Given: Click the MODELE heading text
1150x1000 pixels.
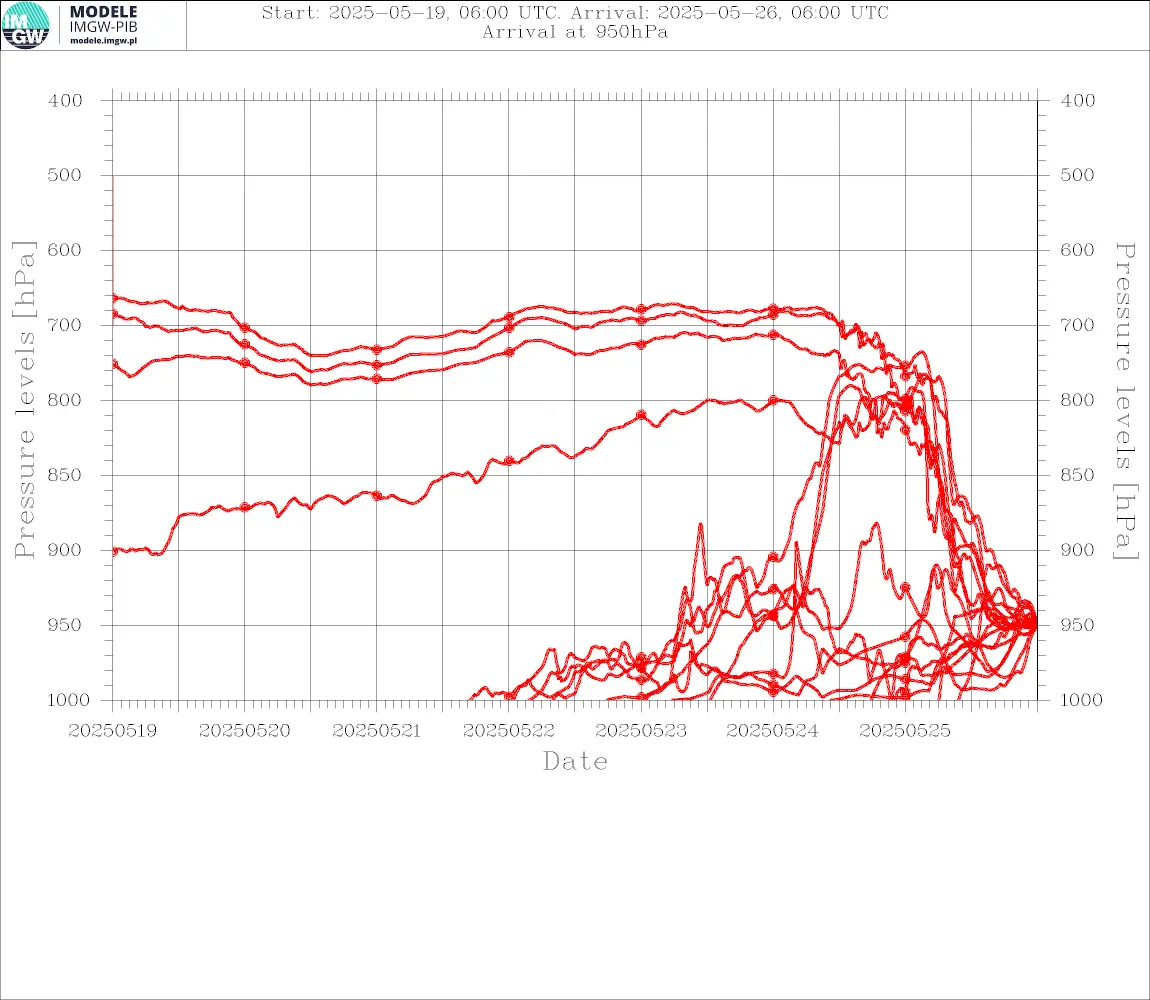Looking at the screenshot, I should pos(103,12).
